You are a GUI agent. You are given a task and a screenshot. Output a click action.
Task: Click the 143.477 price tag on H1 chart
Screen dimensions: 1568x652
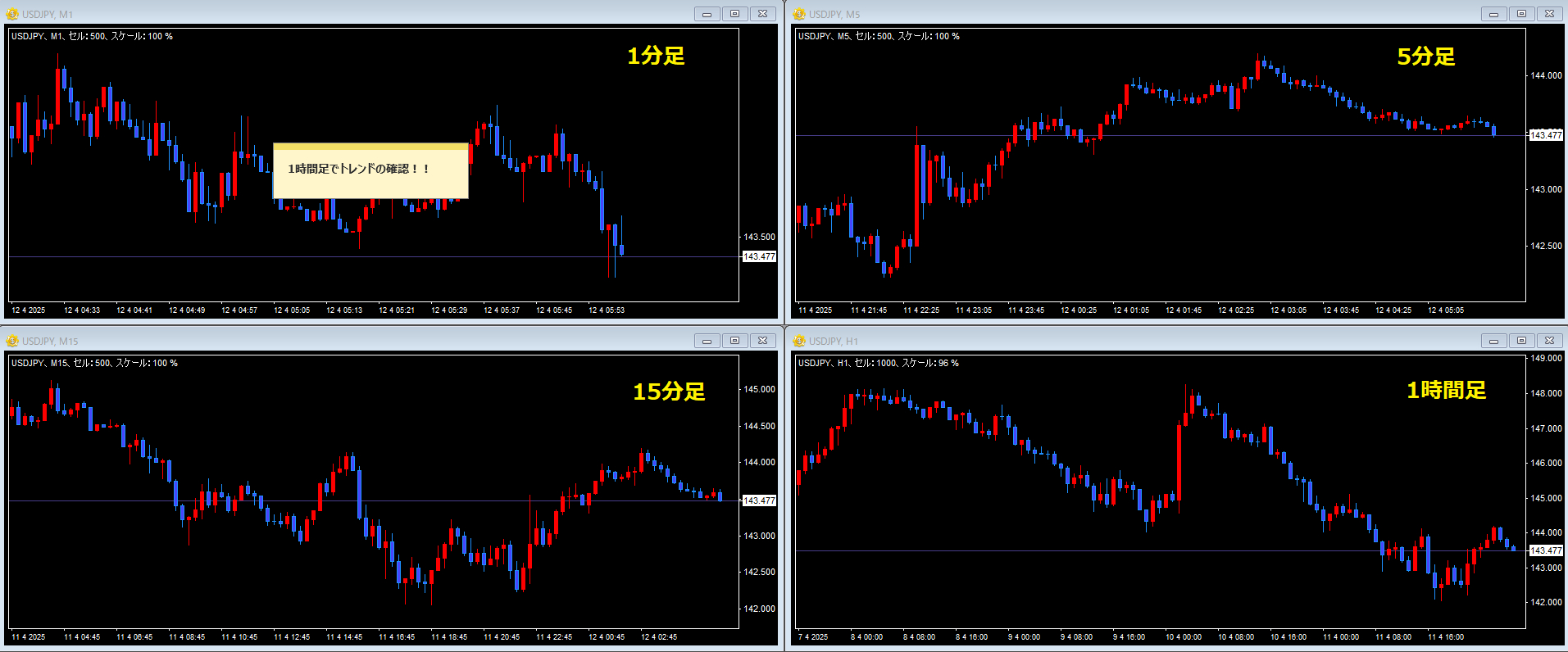coord(1546,550)
